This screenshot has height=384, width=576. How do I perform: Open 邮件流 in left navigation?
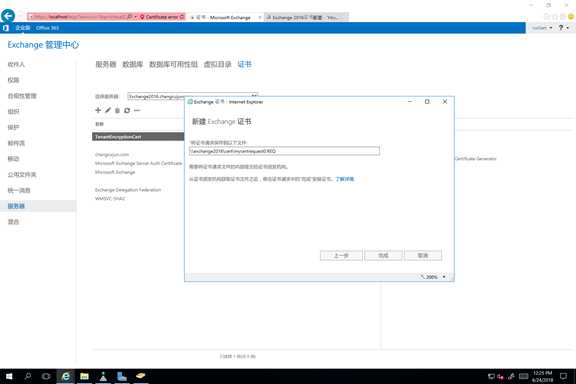click(x=16, y=143)
